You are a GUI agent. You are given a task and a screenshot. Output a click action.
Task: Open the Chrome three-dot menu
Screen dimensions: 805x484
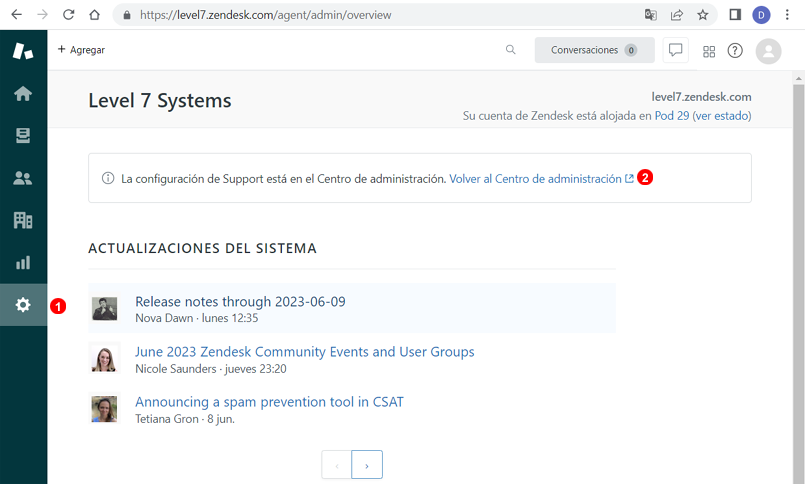pyautogui.click(x=787, y=15)
